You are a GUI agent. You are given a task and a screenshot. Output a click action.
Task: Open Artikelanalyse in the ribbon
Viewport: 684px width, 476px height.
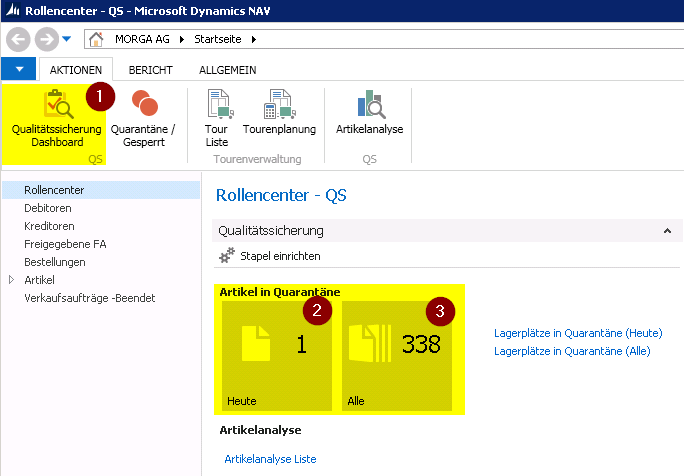(x=369, y=113)
